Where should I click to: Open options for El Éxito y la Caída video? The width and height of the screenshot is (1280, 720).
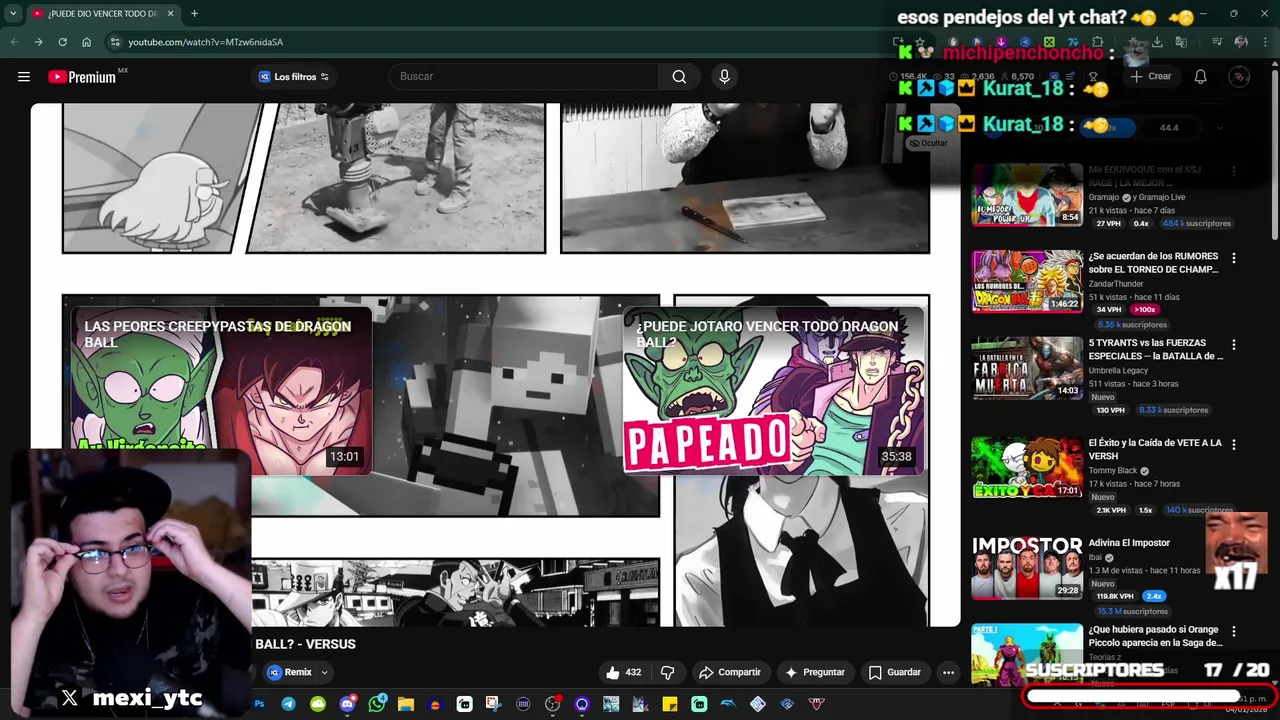(x=1233, y=444)
